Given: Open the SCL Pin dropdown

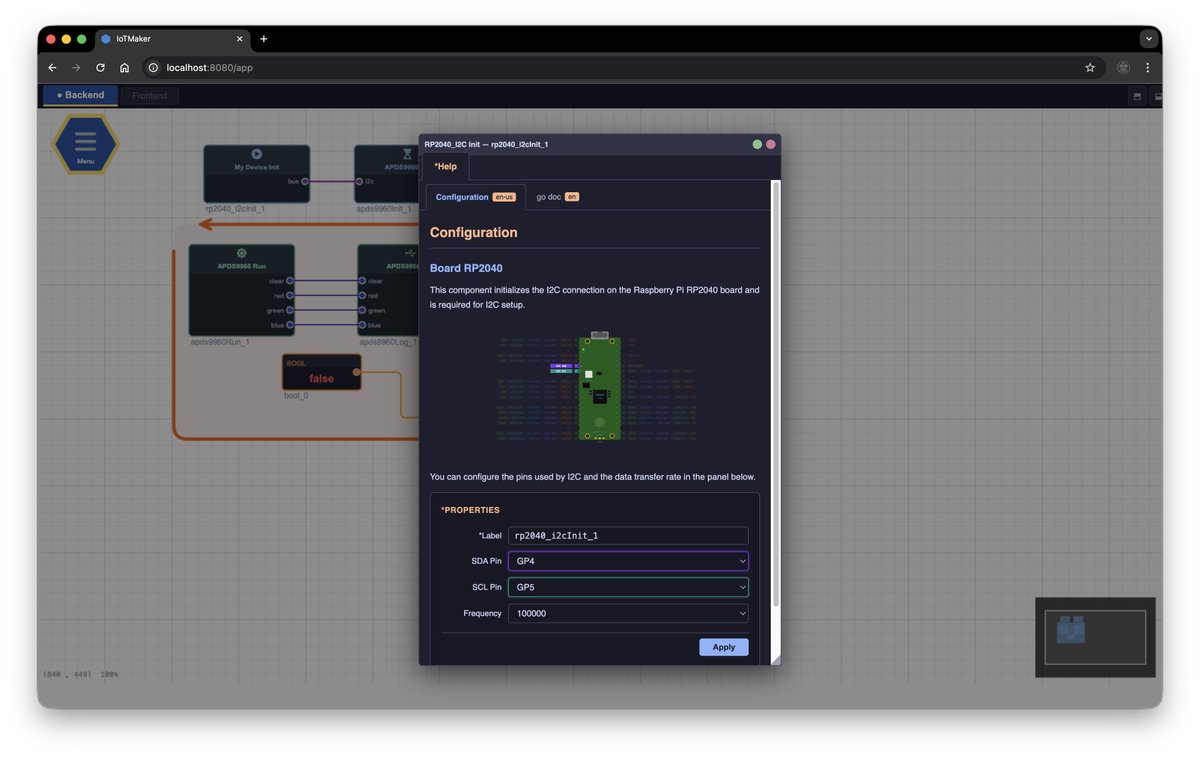Looking at the screenshot, I should click(x=628, y=587).
